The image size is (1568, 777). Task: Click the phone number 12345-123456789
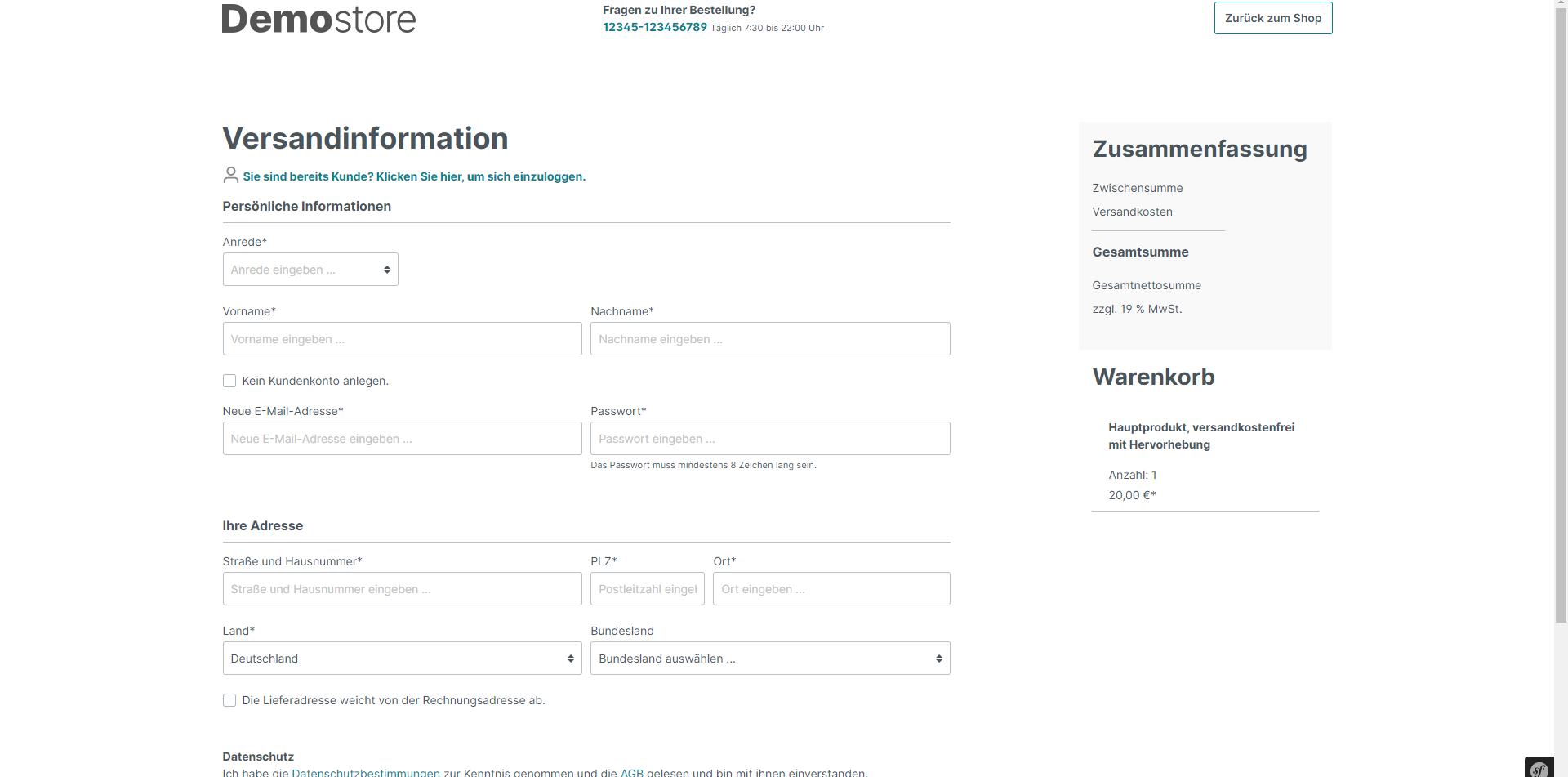coord(655,27)
